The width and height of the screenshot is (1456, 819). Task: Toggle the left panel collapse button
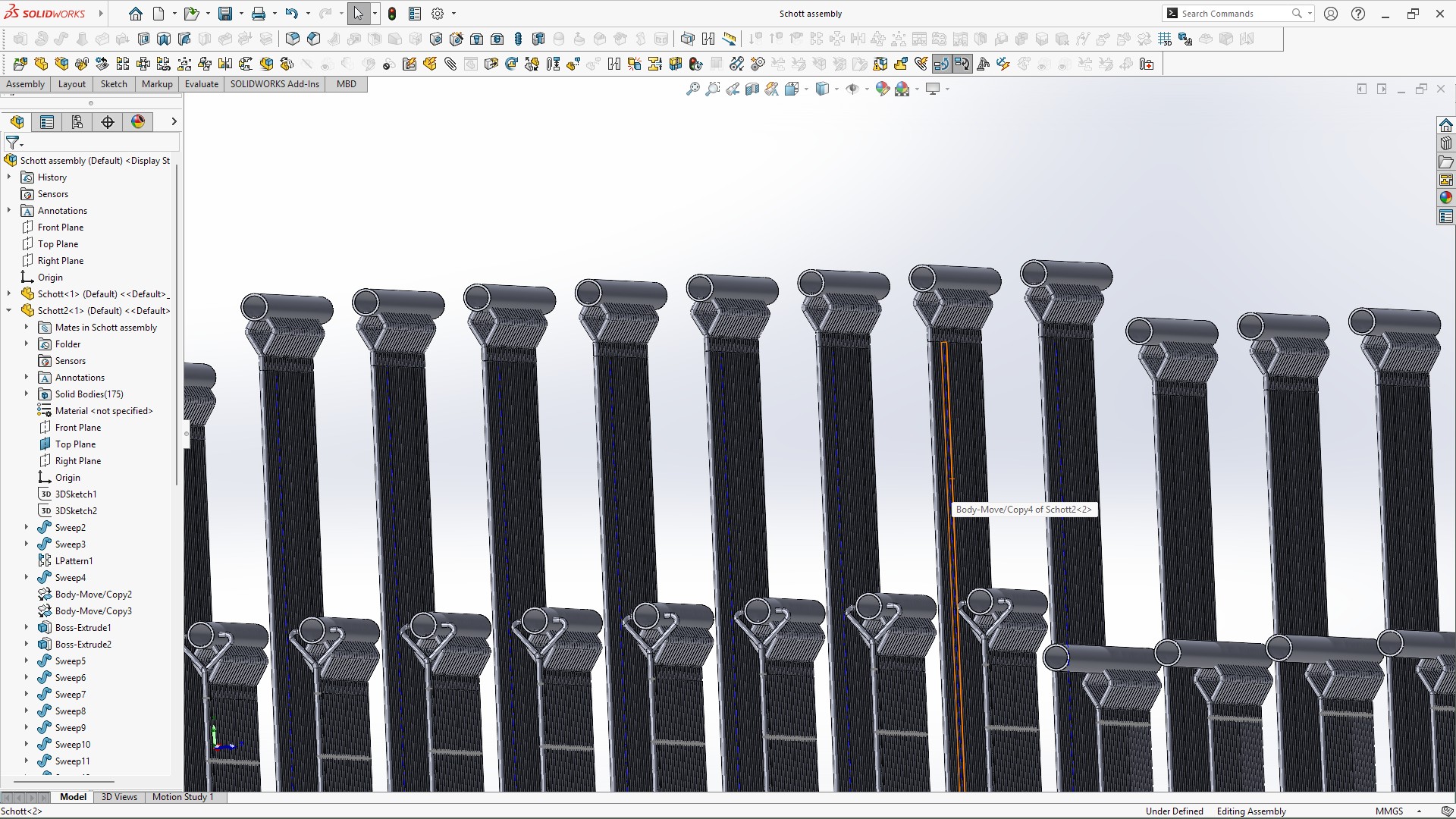coord(1362,89)
